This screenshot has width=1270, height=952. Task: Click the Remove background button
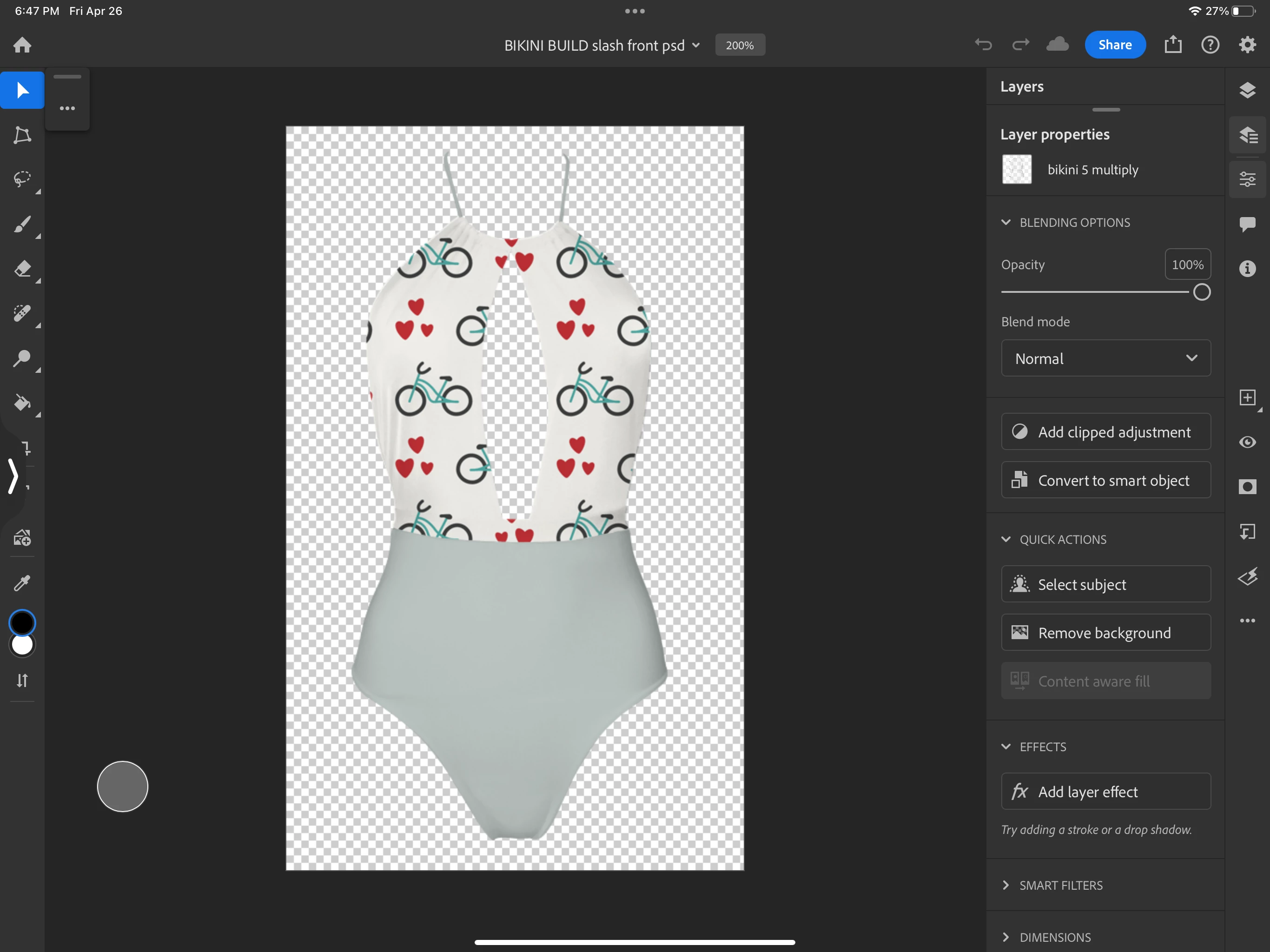click(x=1106, y=633)
